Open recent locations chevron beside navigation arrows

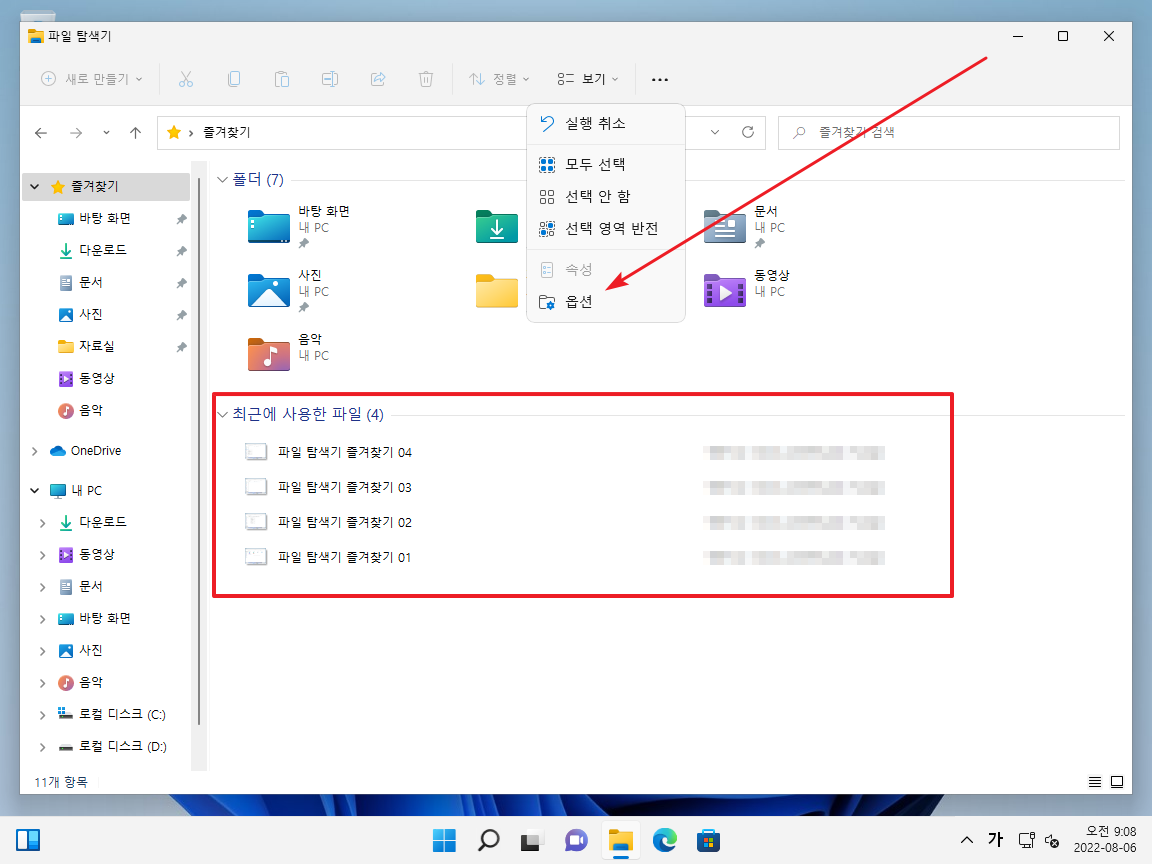coord(107,133)
